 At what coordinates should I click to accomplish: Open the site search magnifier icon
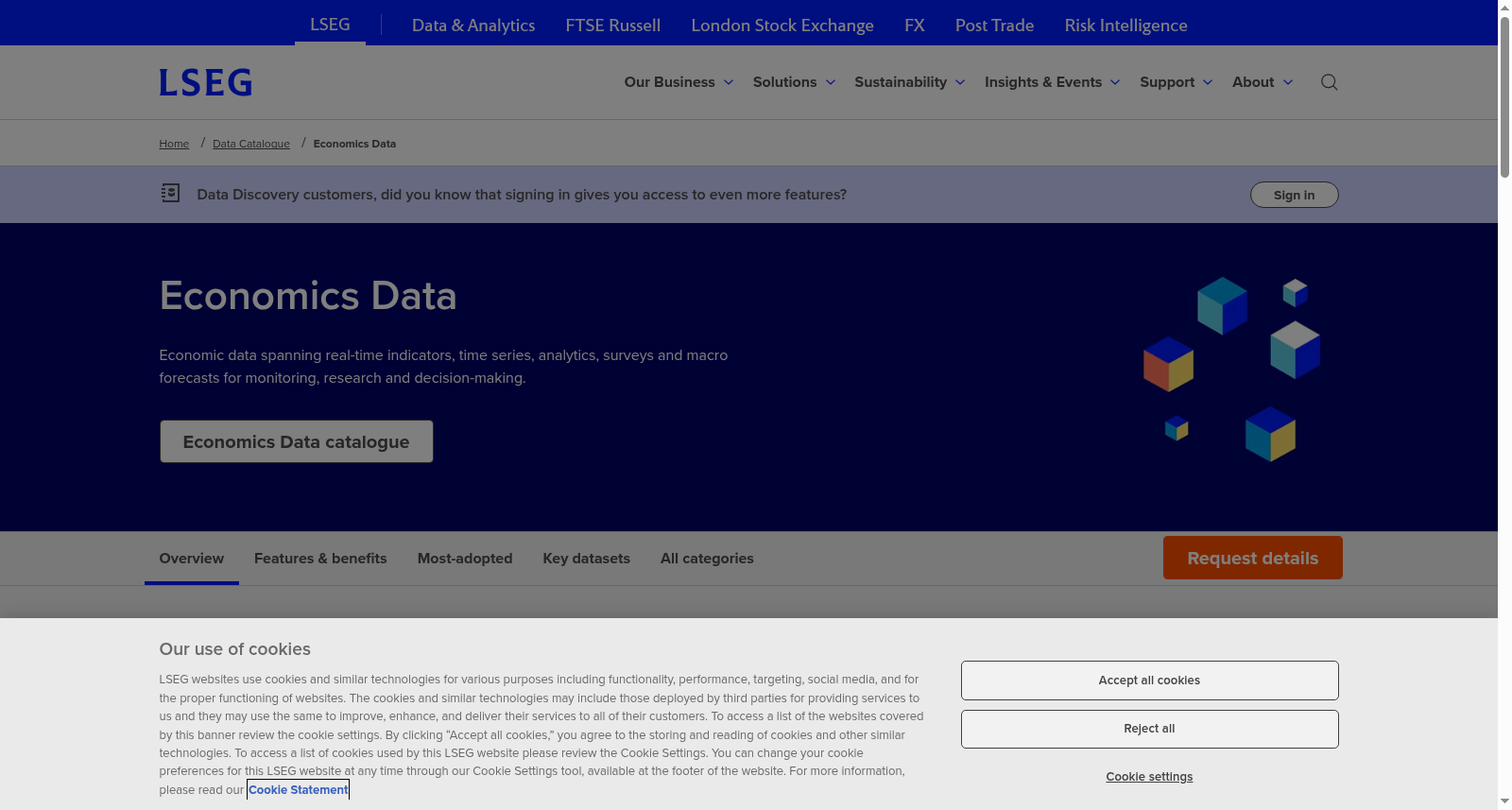coord(1329,82)
